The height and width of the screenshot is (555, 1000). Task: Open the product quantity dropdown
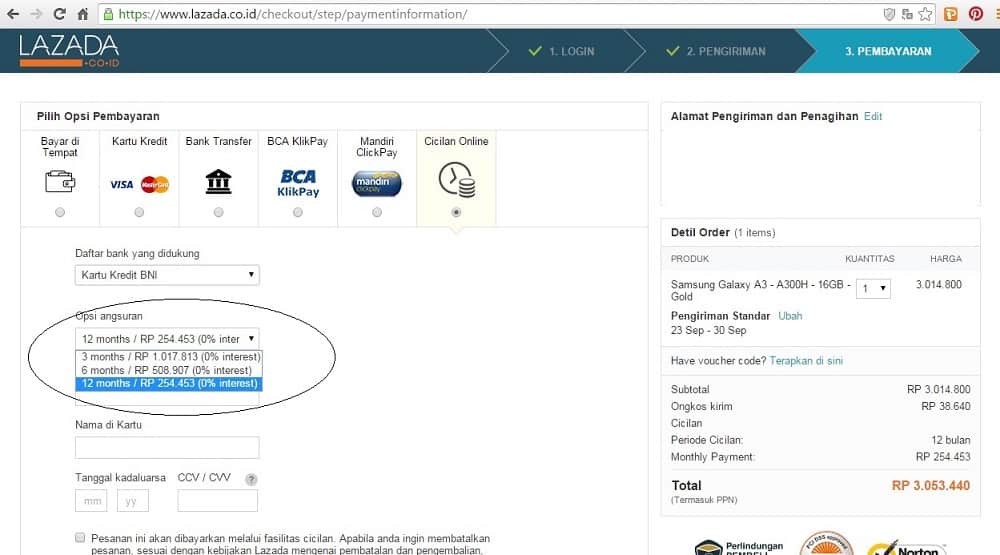click(871, 289)
